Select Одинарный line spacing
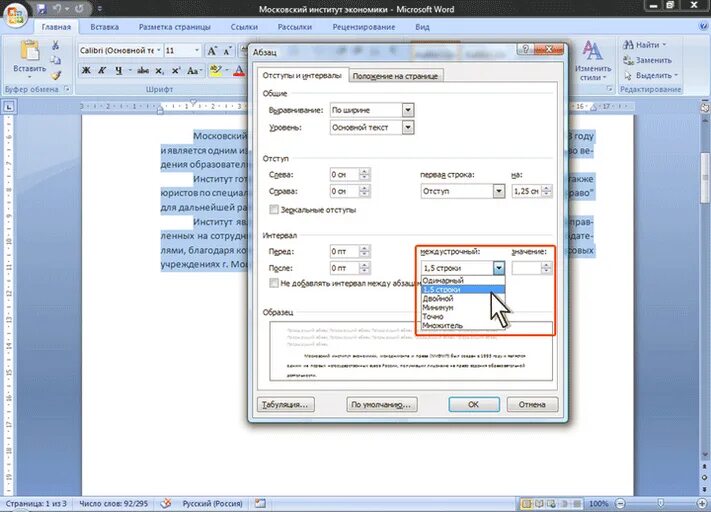This screenshot has width=711, height=512. coord(463,281)
